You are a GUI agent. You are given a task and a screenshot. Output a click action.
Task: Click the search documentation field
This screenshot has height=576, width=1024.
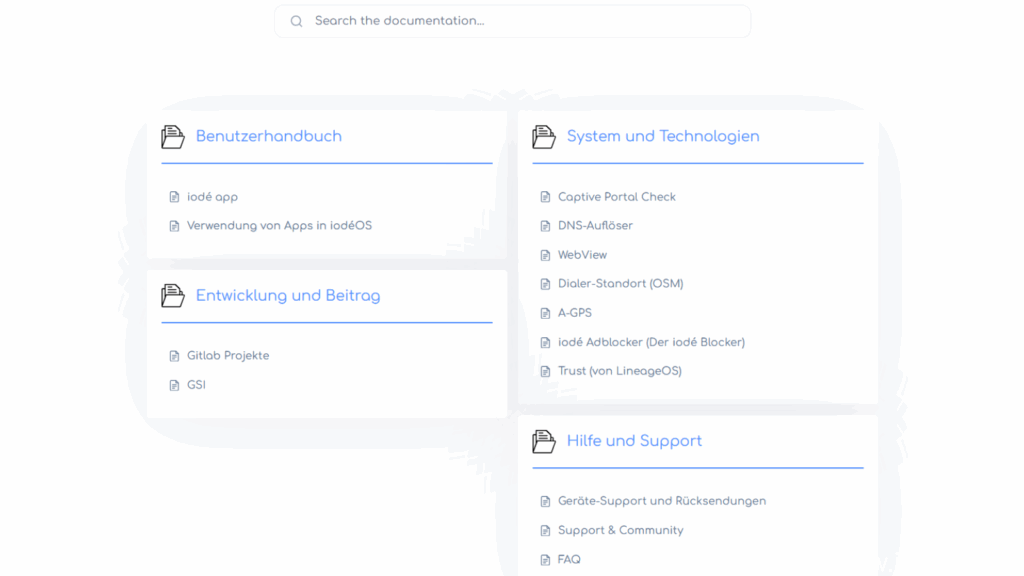pyautogui.click(x=513, y=21)
